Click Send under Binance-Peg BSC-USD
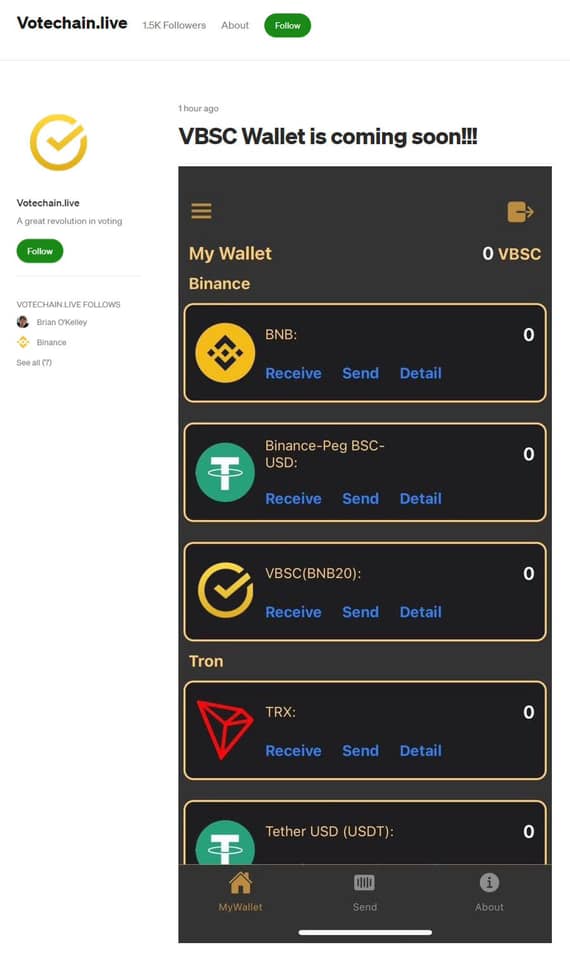 pos(360,499)
